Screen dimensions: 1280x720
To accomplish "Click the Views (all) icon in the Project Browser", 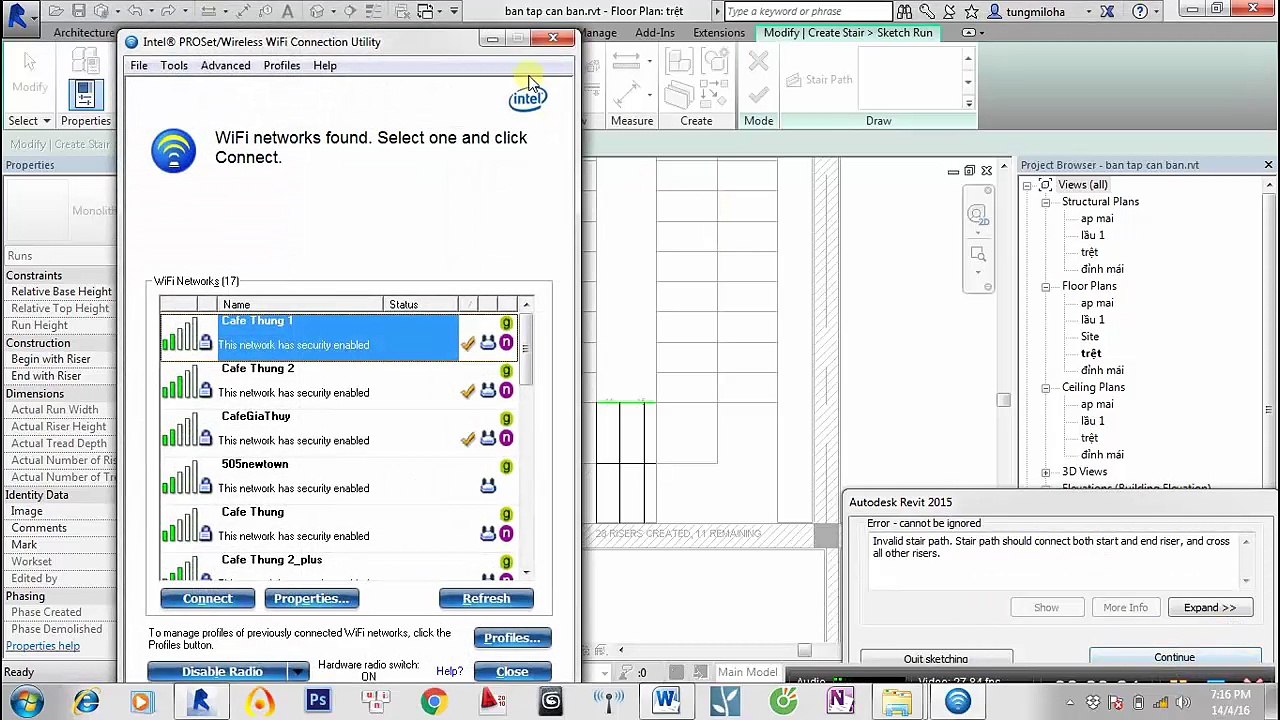I will tap(1045, 185).
